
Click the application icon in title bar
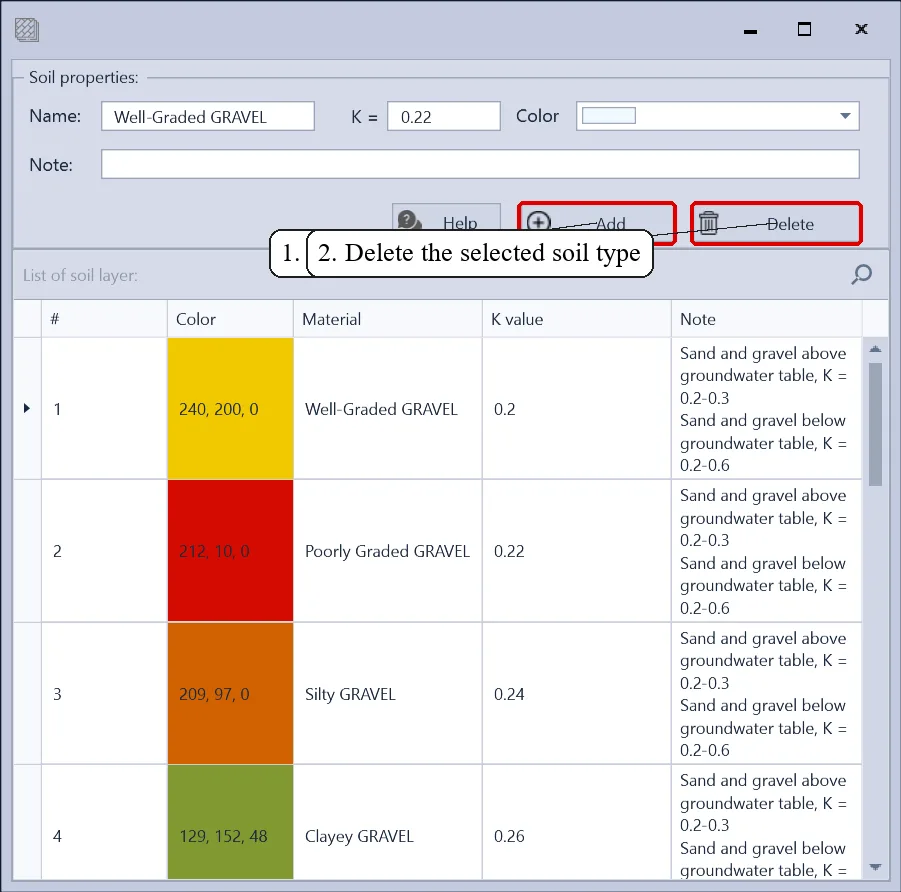[x=26, y=30]
